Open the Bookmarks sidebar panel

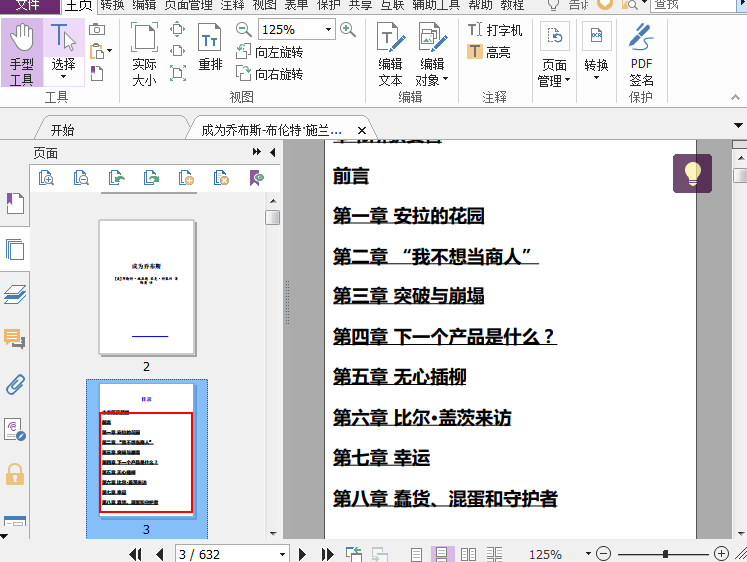coord(15,203)
